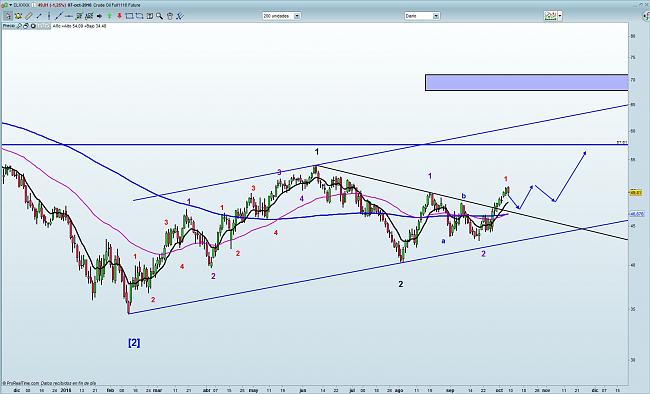Viewport: 650px width, 394px height.
Task: Click the horizontal resistance line price label
Action: pos(622,142)
